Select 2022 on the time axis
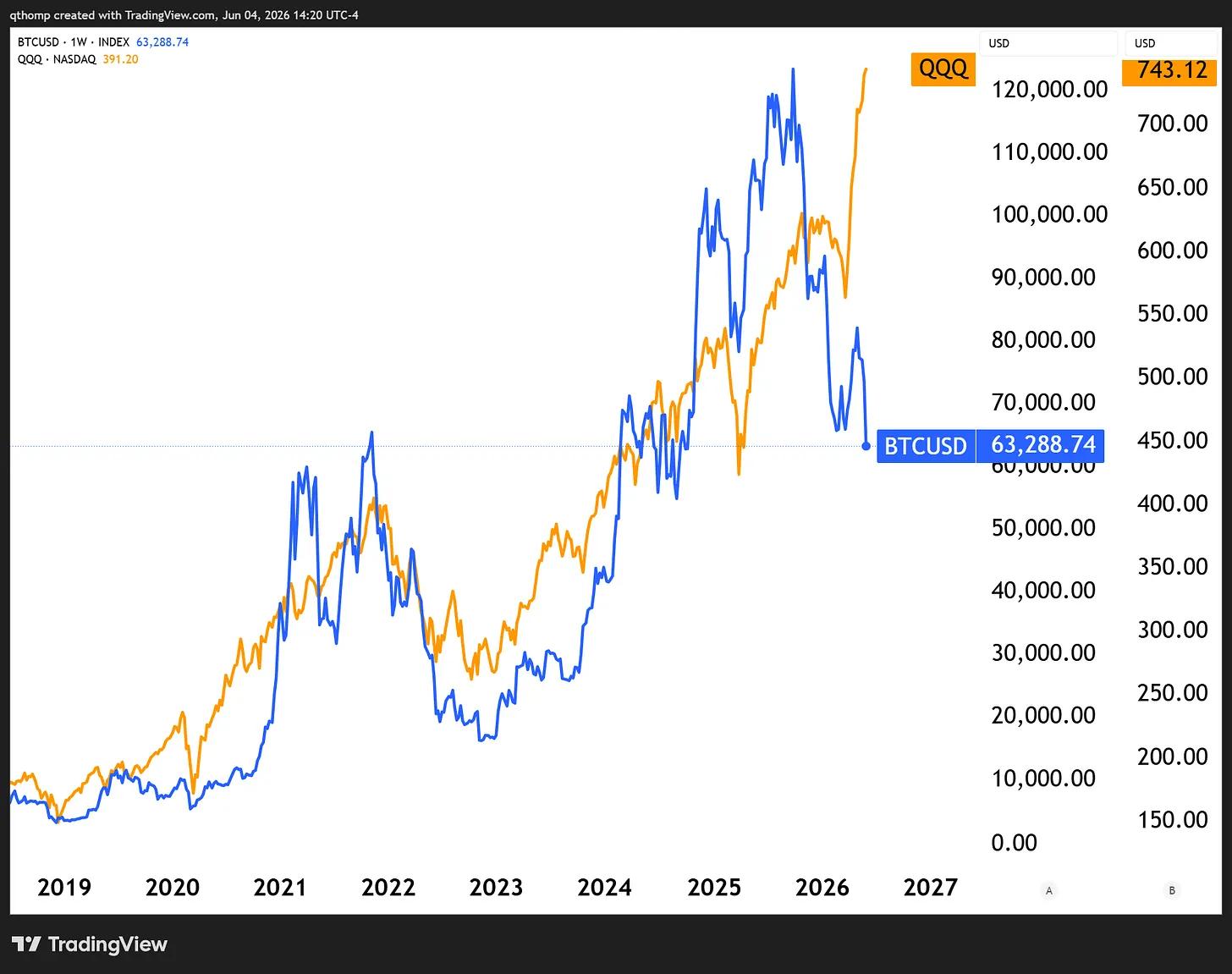This screenshot has height=974, width=1232. pyautogui.click(x=388, y=887)
